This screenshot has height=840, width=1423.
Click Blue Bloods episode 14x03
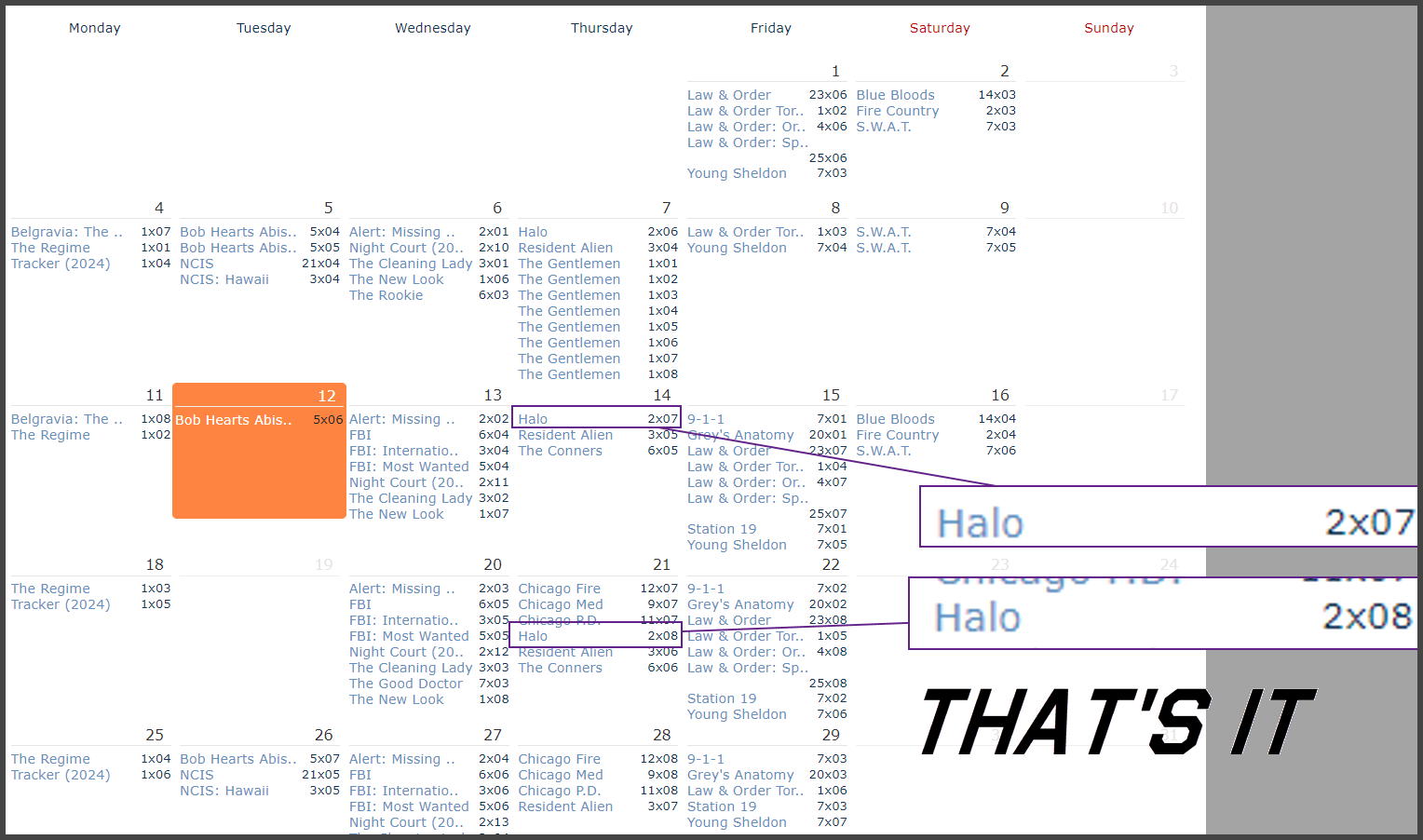[895, 95]
